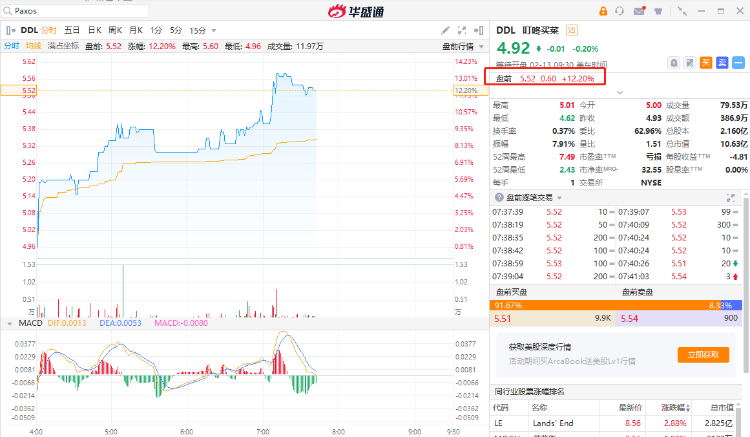750x437 pixels.
Task: Expand the chart to full screen
Action: point(462,31)
